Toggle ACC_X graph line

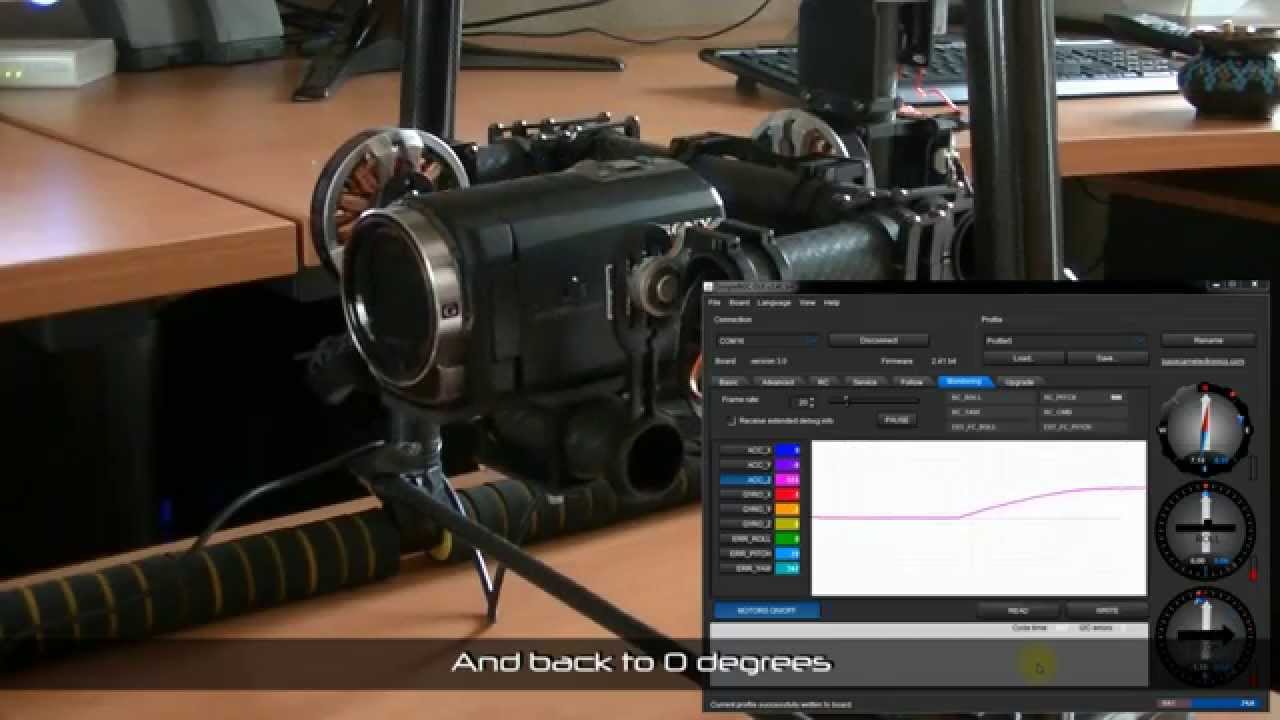click(x=746, y=450)
